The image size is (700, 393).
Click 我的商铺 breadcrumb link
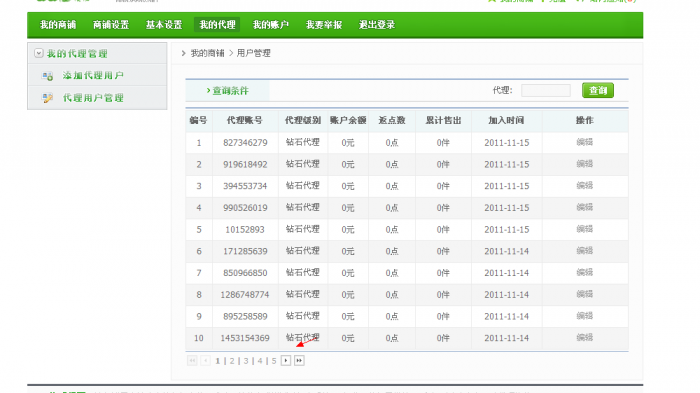tap(208, 53)
